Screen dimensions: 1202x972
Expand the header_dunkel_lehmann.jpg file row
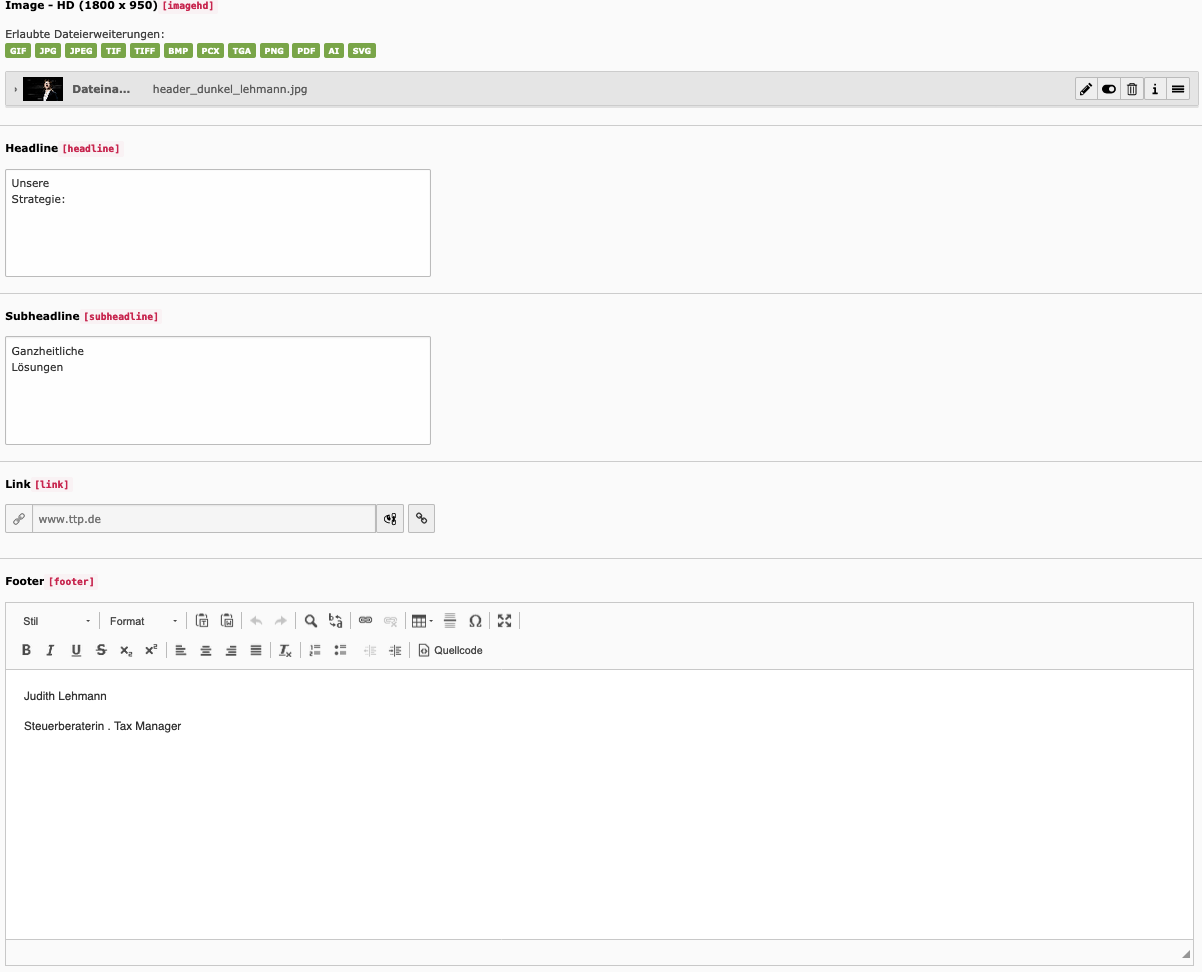tap(15, 89)
